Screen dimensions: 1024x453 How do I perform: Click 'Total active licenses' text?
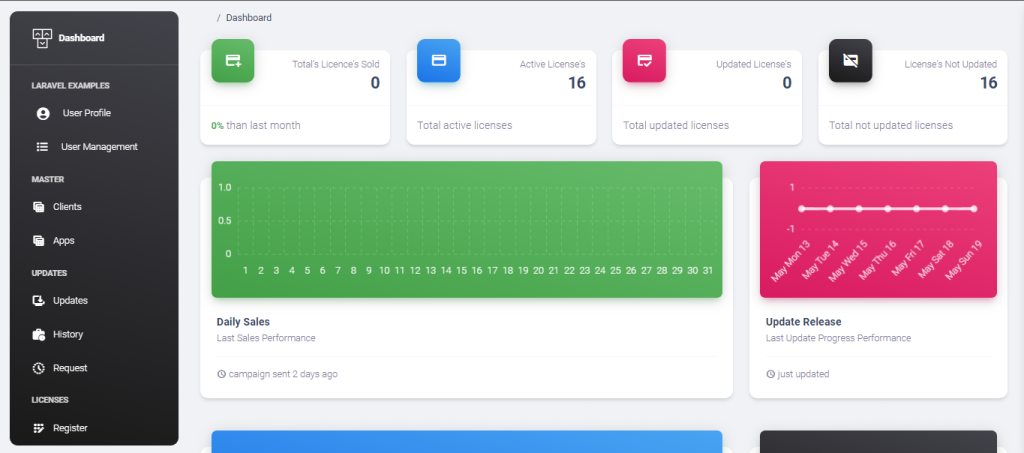(x=465, y=125)
